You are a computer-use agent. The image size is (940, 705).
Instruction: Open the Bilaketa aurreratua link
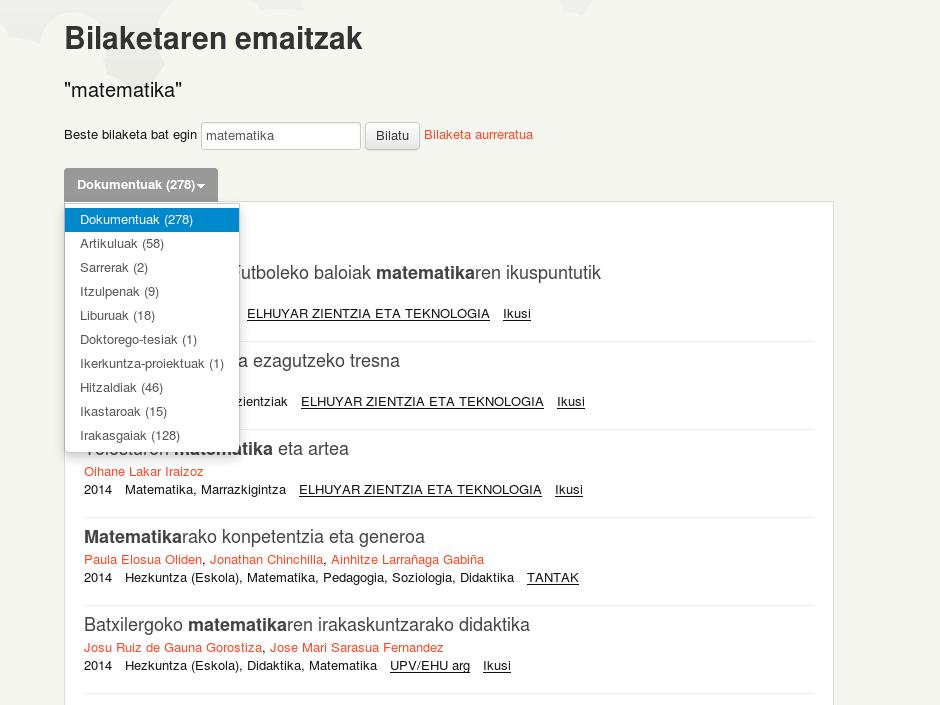coord(478,135)
